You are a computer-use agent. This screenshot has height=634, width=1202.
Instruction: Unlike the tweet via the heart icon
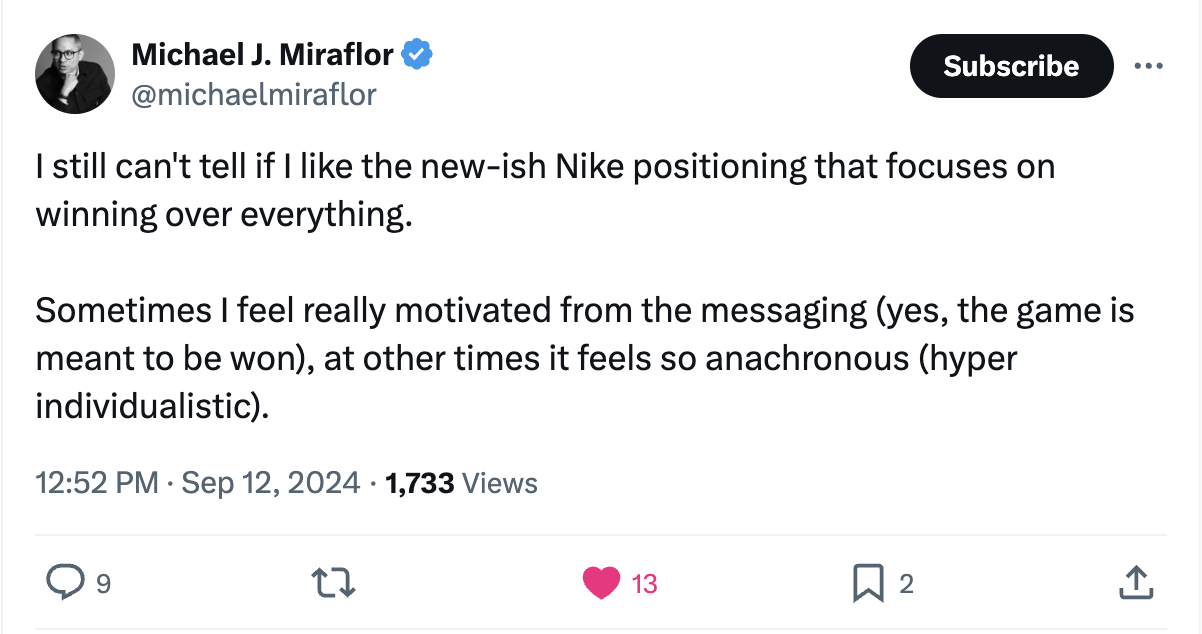(601, 581)
